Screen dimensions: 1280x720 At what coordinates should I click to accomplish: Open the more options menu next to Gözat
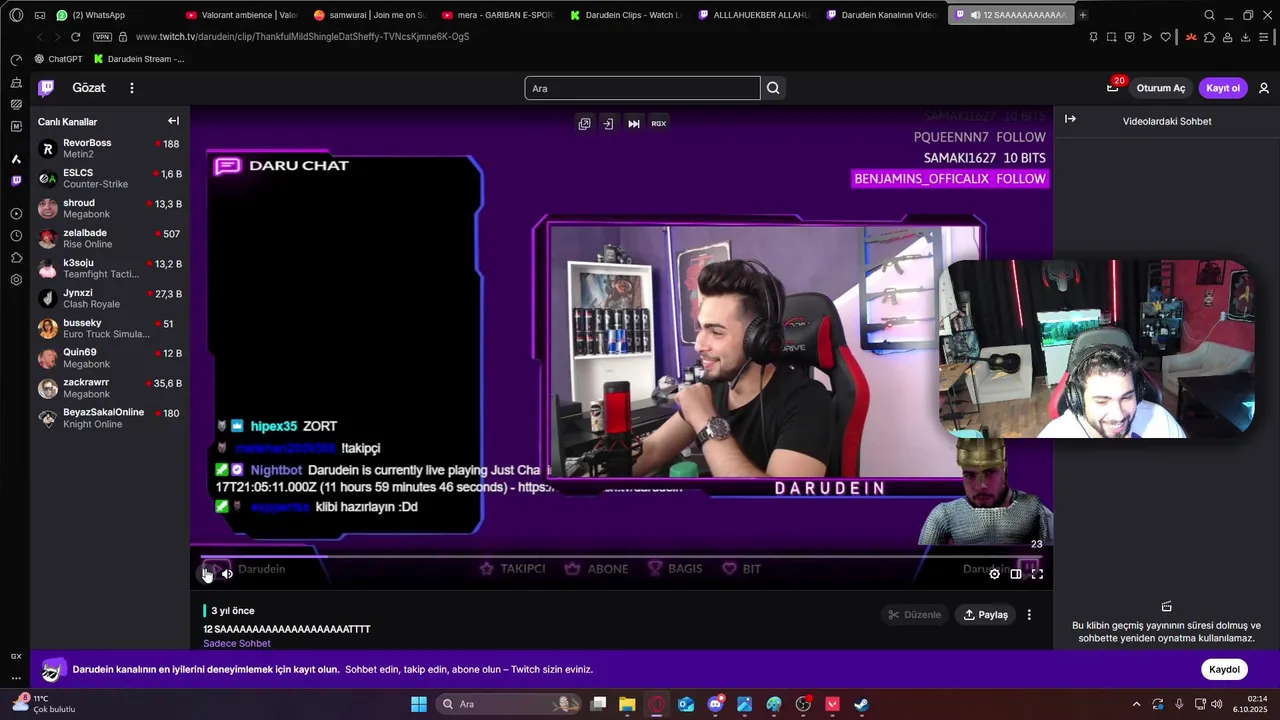[x=131, y=88]
